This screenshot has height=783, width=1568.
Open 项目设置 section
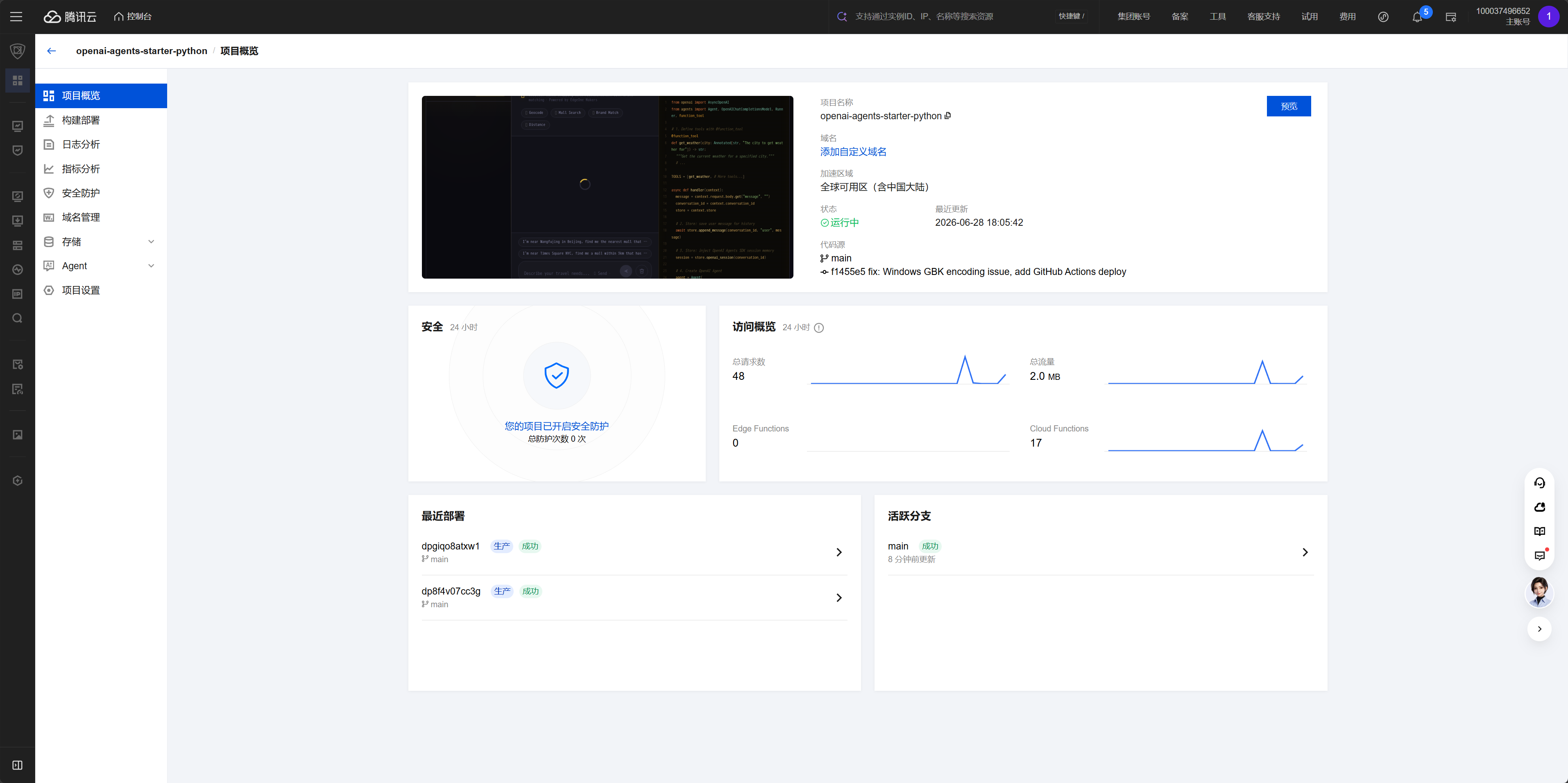point(101,291)
